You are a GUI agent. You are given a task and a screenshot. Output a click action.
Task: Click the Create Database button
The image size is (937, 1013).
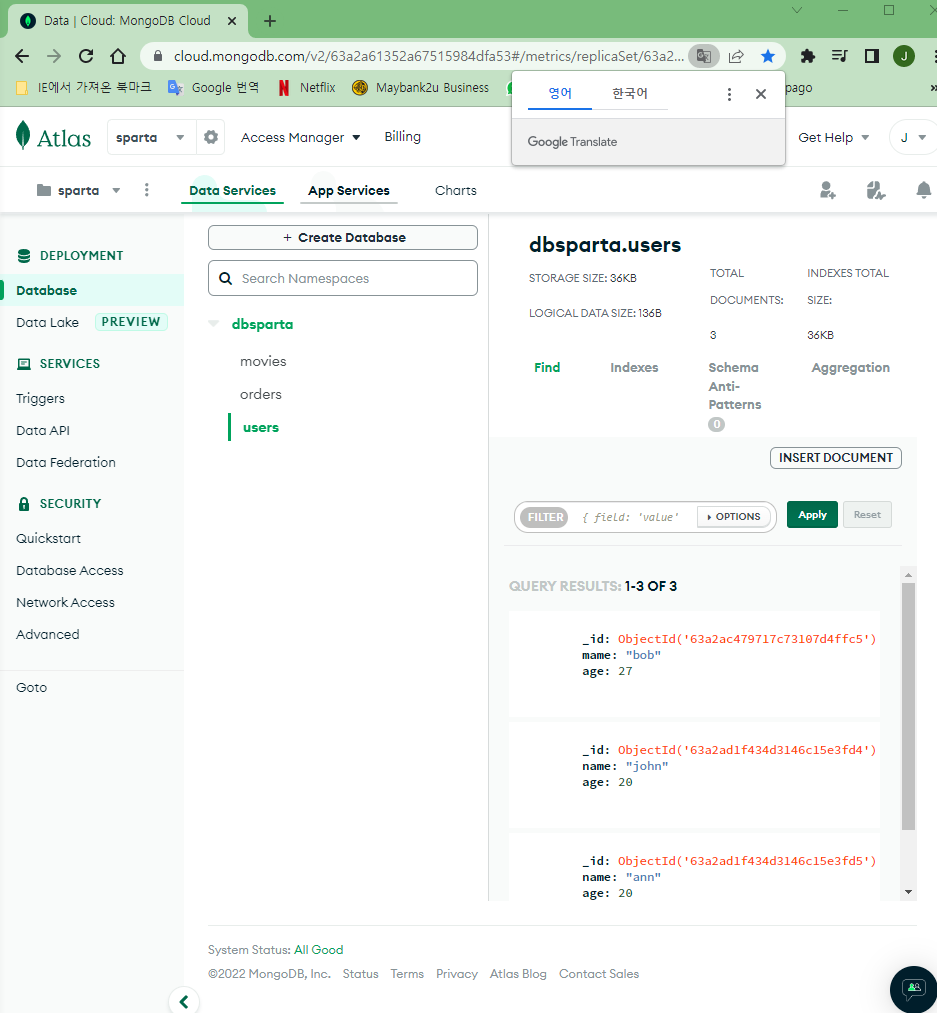342,237
